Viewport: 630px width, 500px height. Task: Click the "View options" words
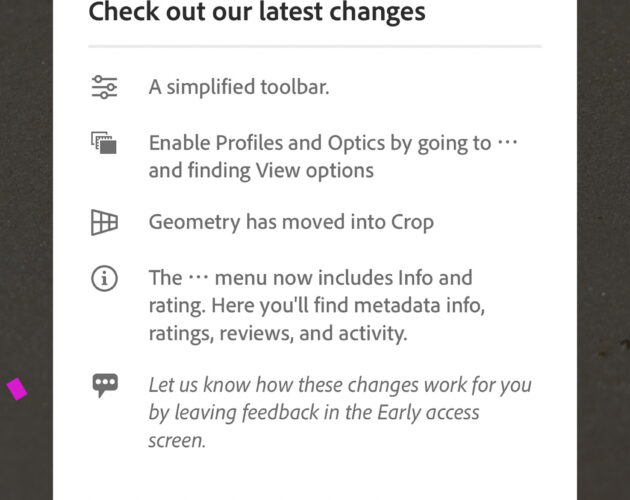315,171
